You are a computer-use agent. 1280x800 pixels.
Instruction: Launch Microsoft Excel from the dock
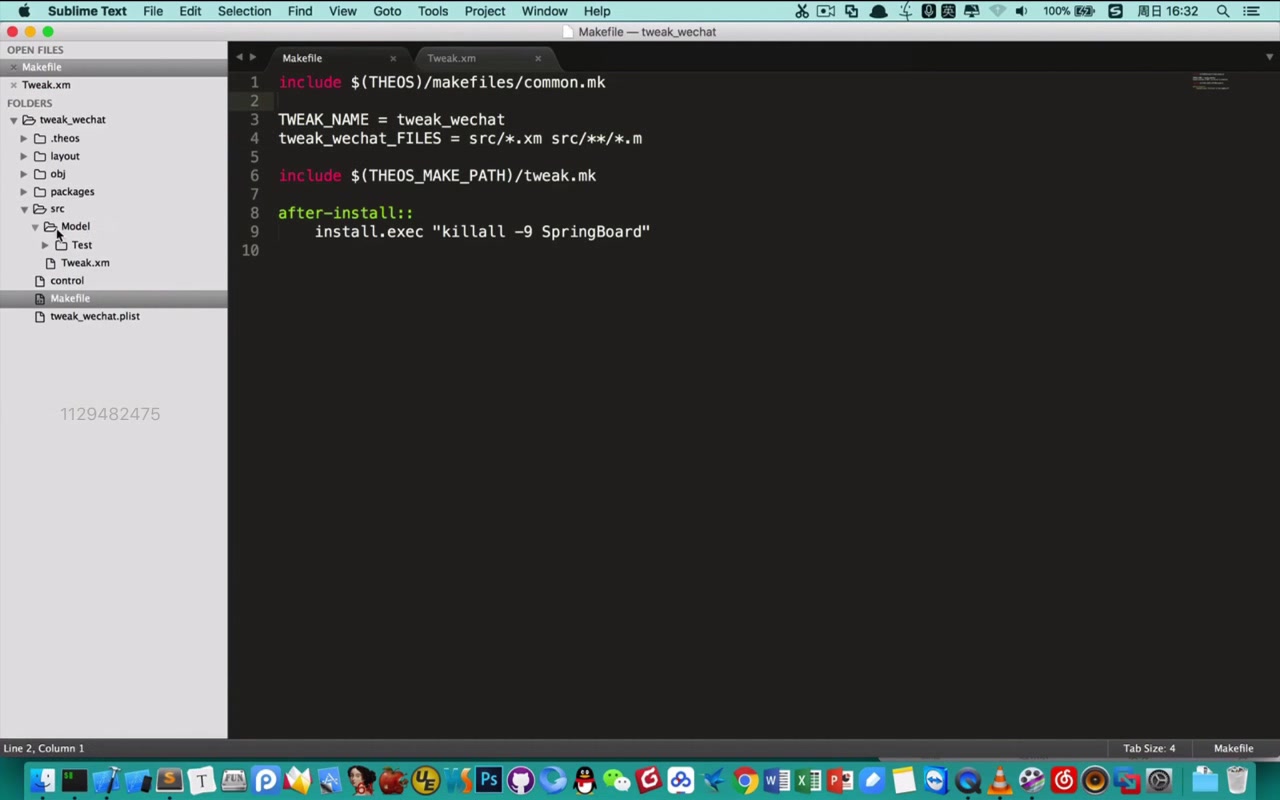[809, 781]
